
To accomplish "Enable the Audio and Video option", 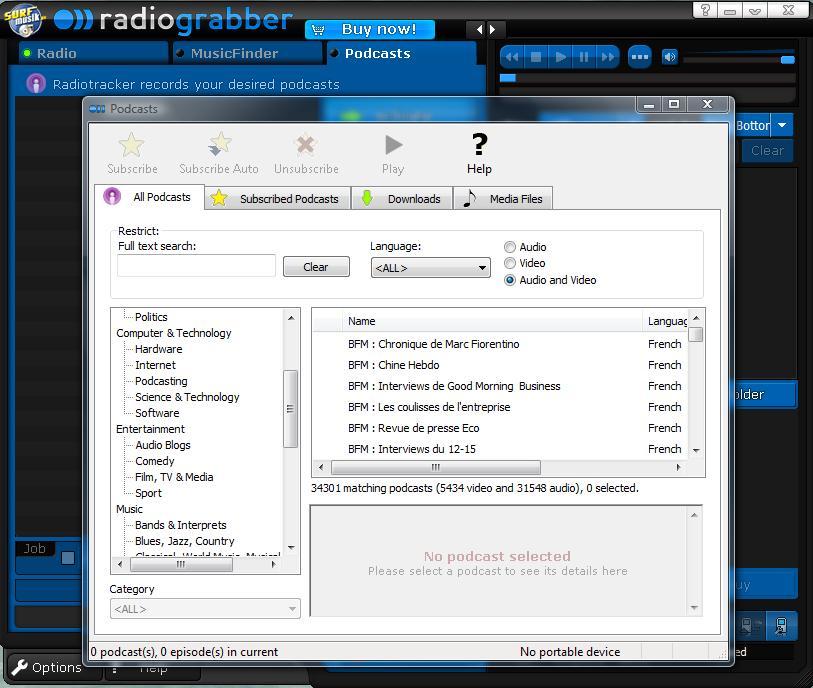I will point(511,279).
